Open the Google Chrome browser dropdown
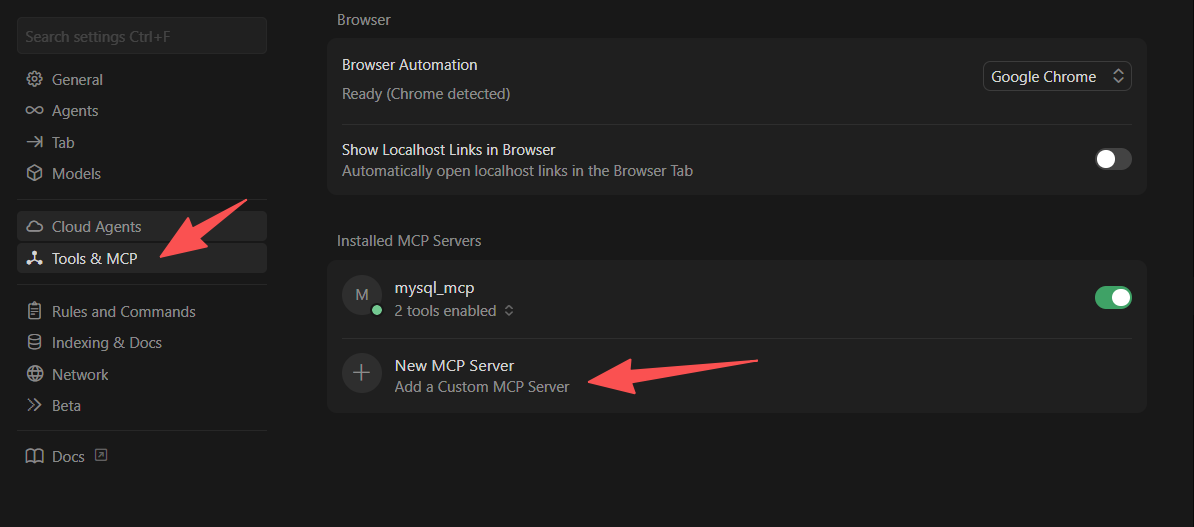The width and height of the screenshot is (1194, 527). pyautogui.click(x=1057, y=77)
